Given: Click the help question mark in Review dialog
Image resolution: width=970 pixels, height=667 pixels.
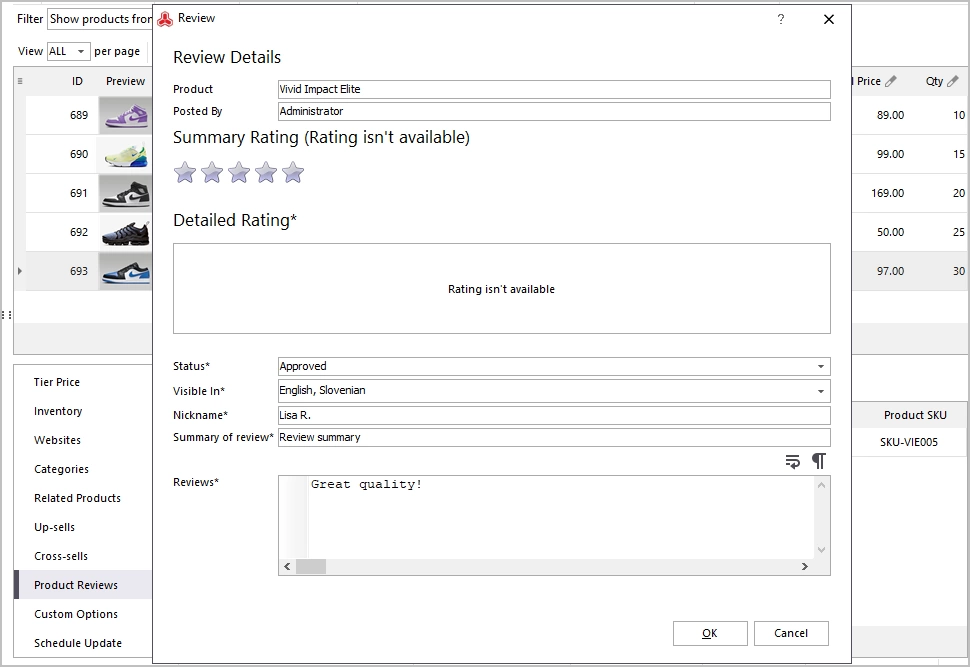Looking at the screenshot, I should 781,19.
